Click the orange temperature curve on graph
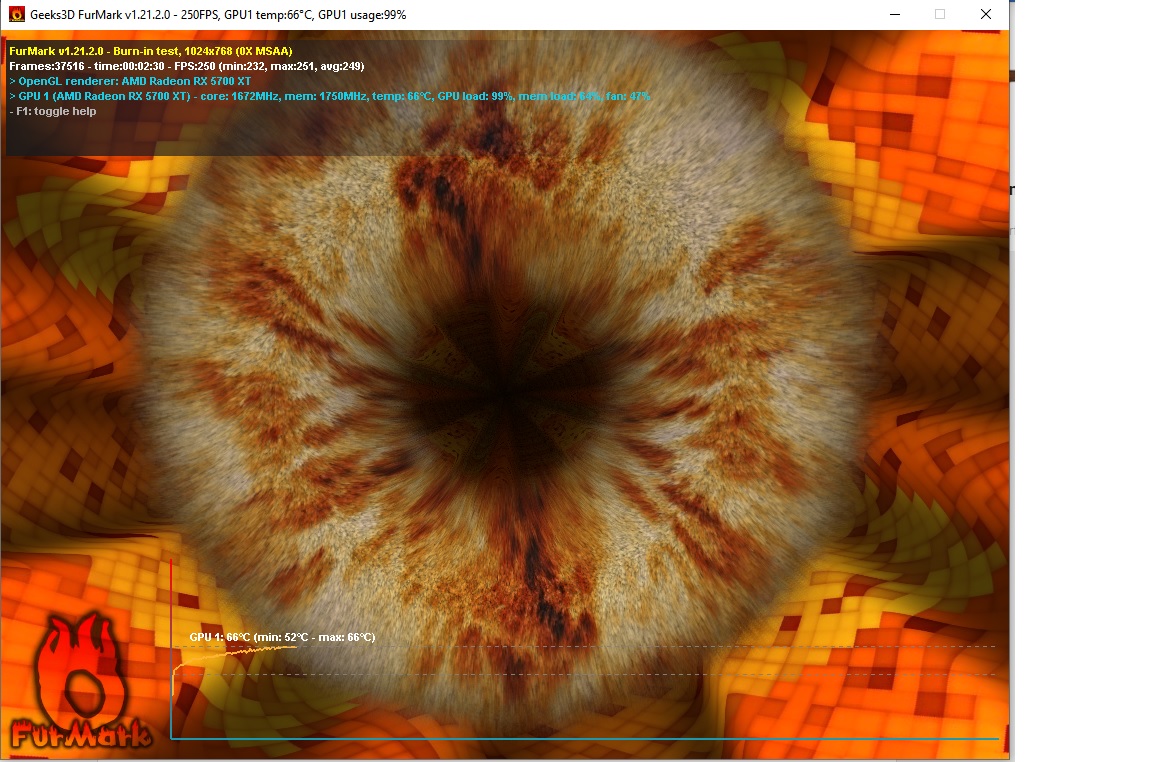This screenshot has height=762, width=1152. [234, 655]
